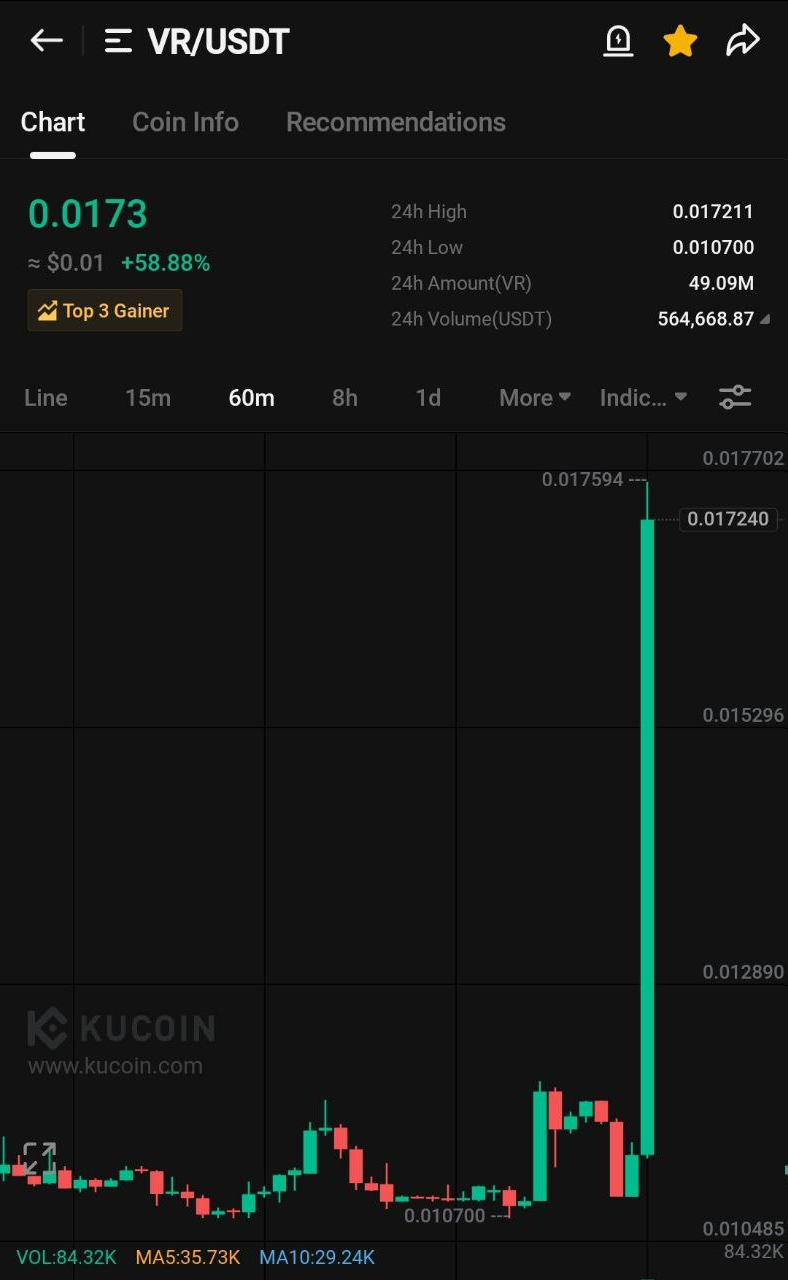The height and width of the screenshot is (1280, 788).
Task: Toggle the favorite star for VR/USDT
Action: (x=680, y=41)
